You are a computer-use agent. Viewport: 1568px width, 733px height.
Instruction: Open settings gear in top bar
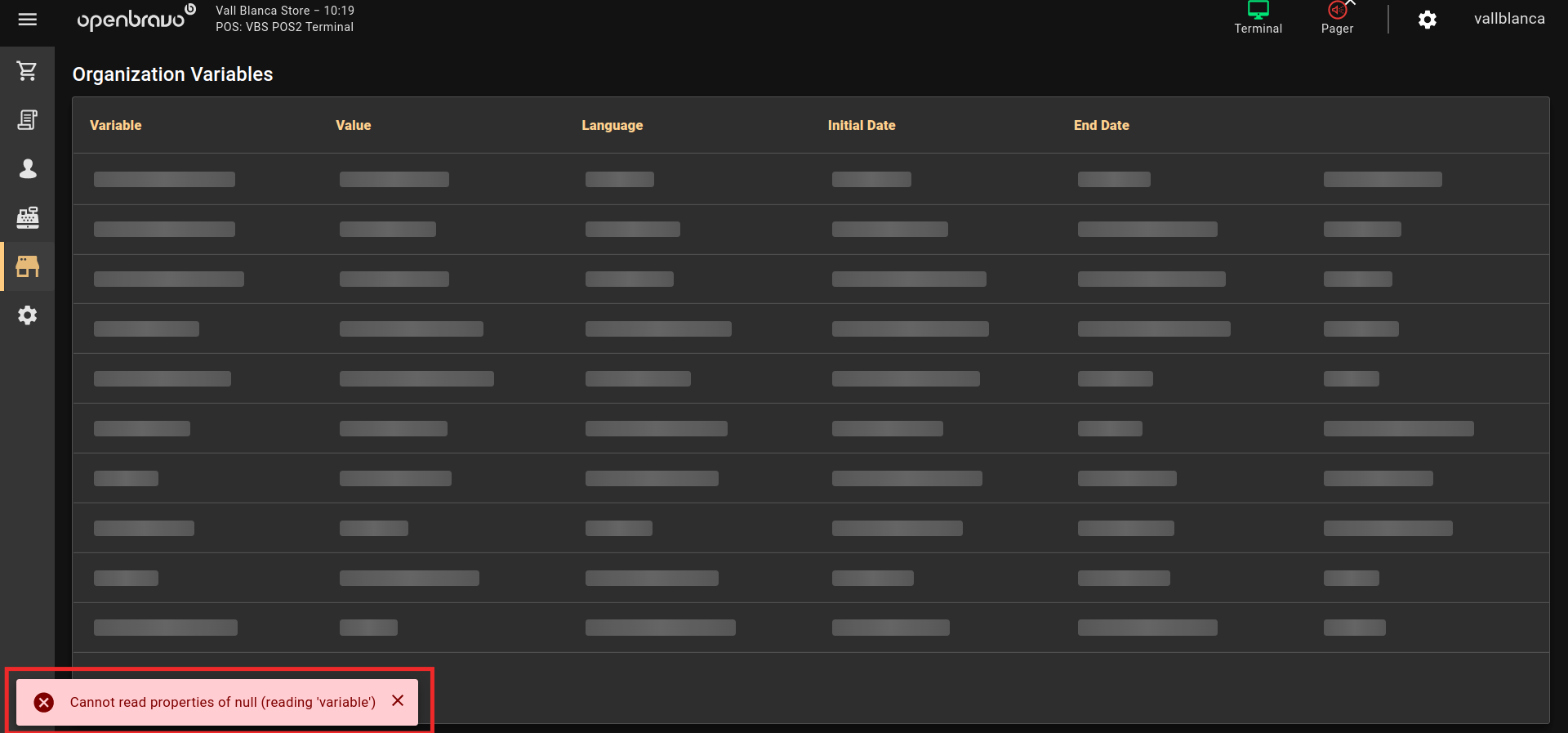pyautogui.click(x=1427, y=20)
